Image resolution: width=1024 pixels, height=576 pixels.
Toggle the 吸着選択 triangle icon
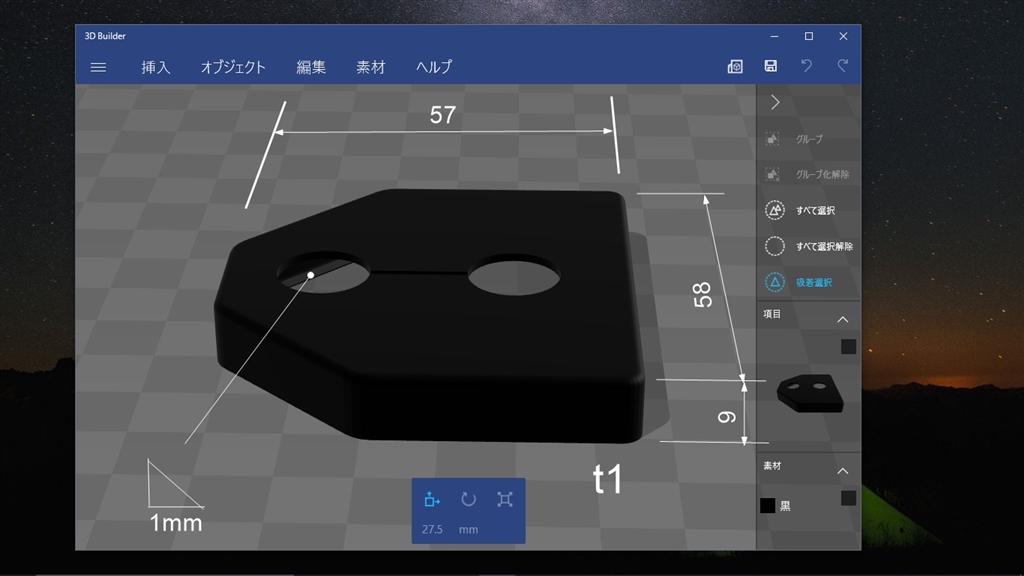(775, 282)
